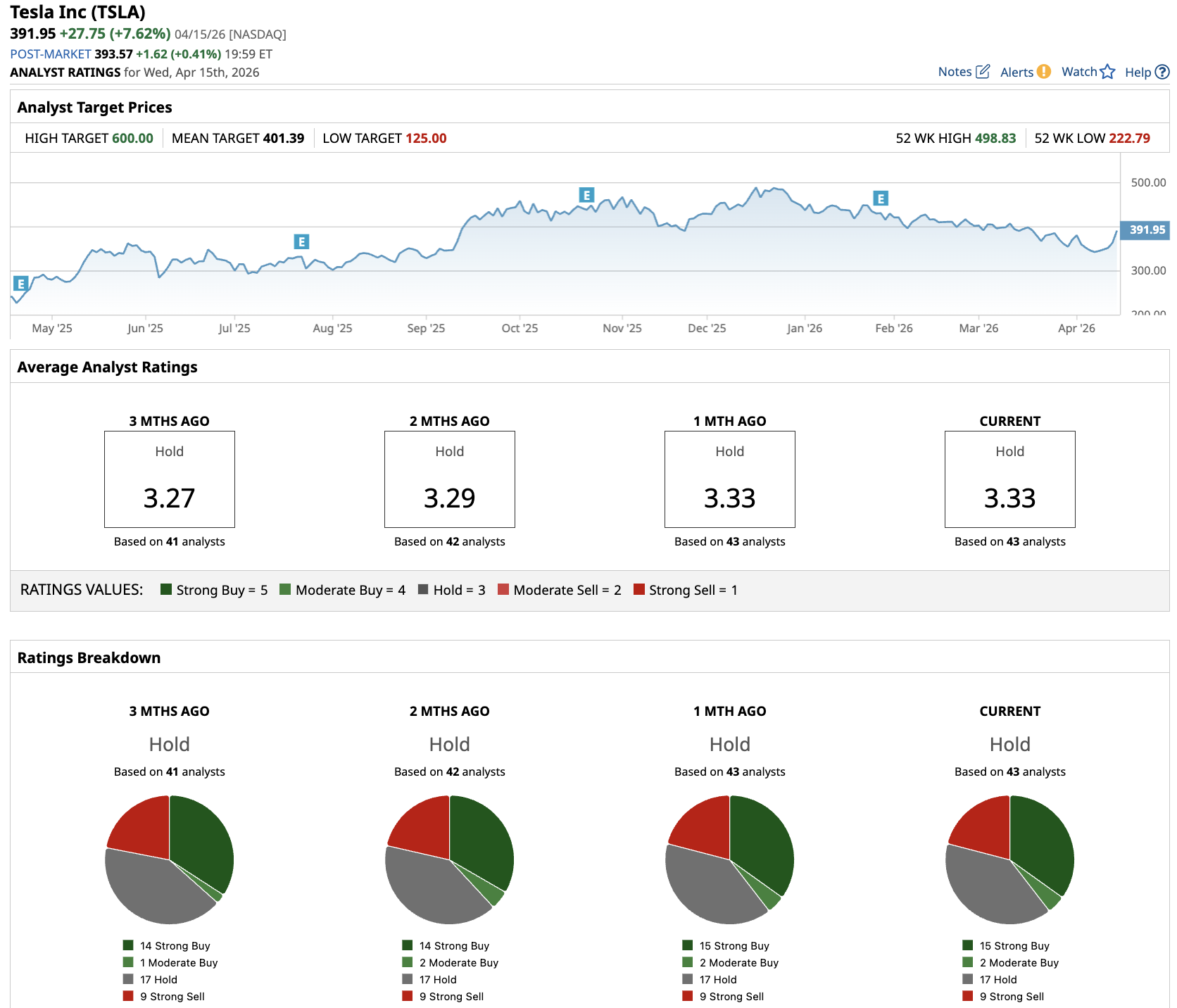Image resolution: width=1177 pixels, height=1008 pixels.
Task: Select the CURRENT 3.33 rating box
Action: 1009,479
